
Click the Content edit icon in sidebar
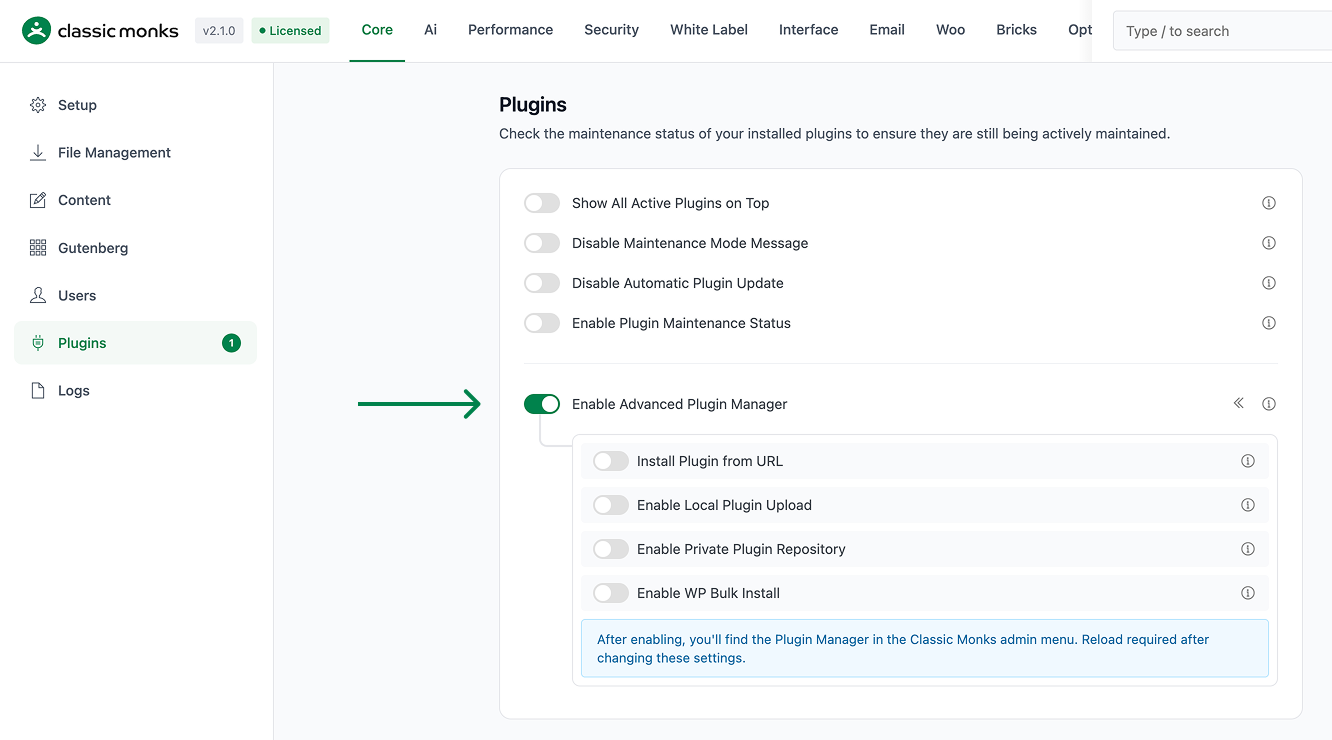38,200
